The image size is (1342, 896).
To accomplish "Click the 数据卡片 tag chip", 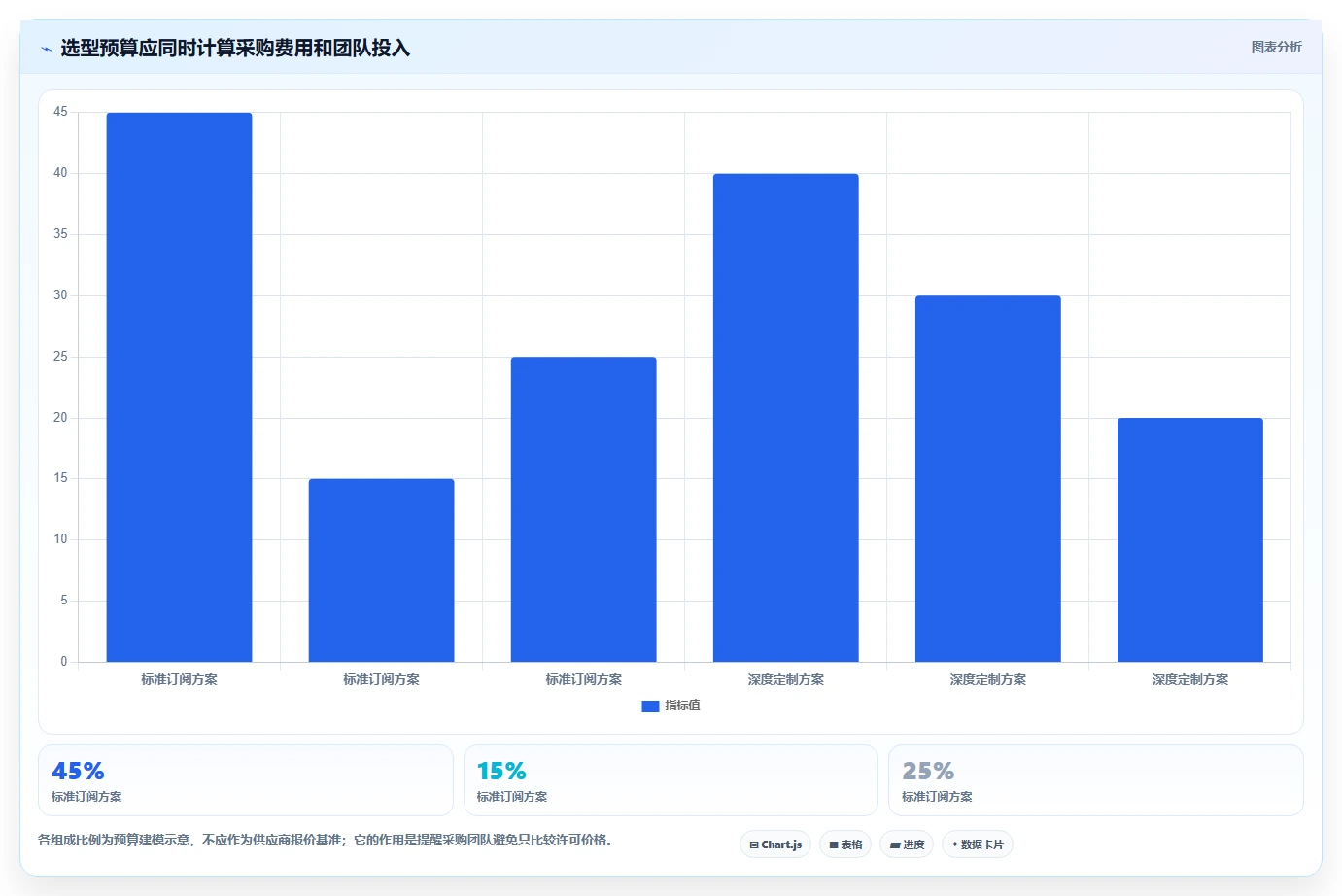I will 978,844.
